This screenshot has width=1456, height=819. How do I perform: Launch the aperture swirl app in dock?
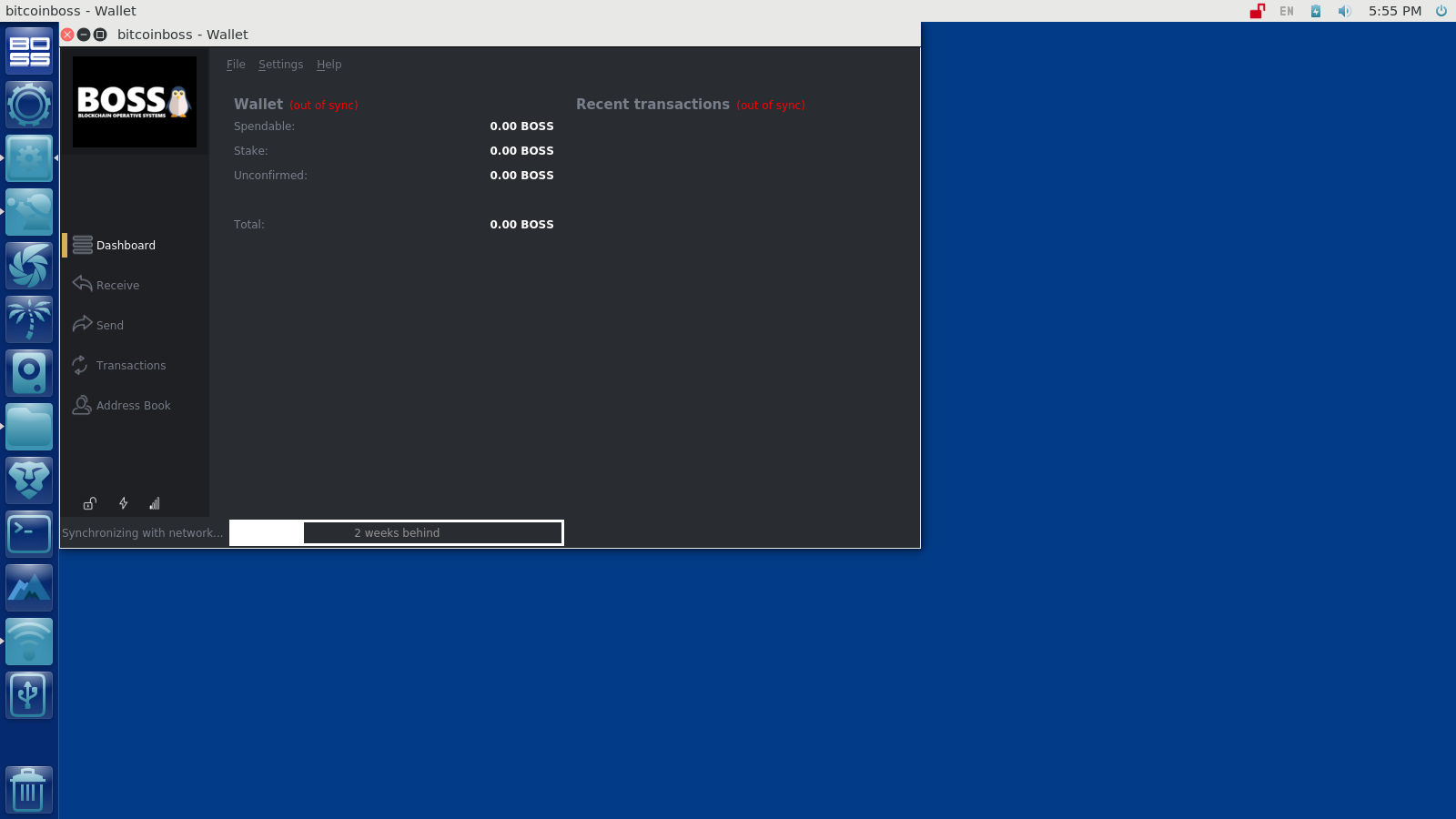[29, 266]
